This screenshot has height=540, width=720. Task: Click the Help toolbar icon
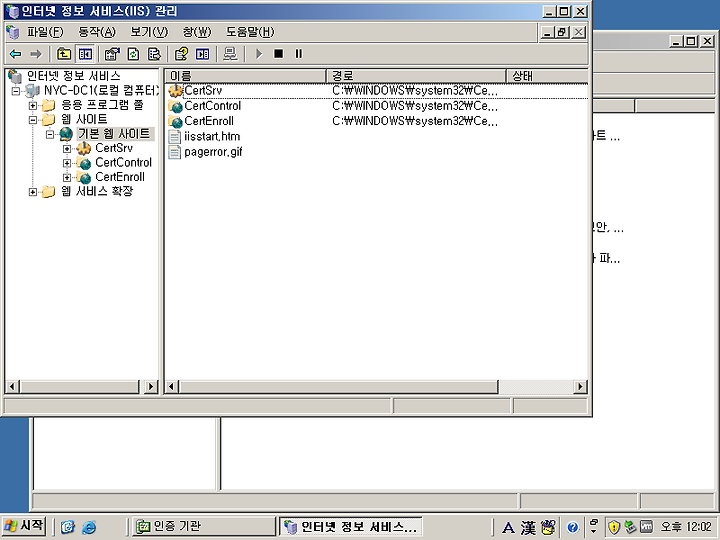(181, 54)
